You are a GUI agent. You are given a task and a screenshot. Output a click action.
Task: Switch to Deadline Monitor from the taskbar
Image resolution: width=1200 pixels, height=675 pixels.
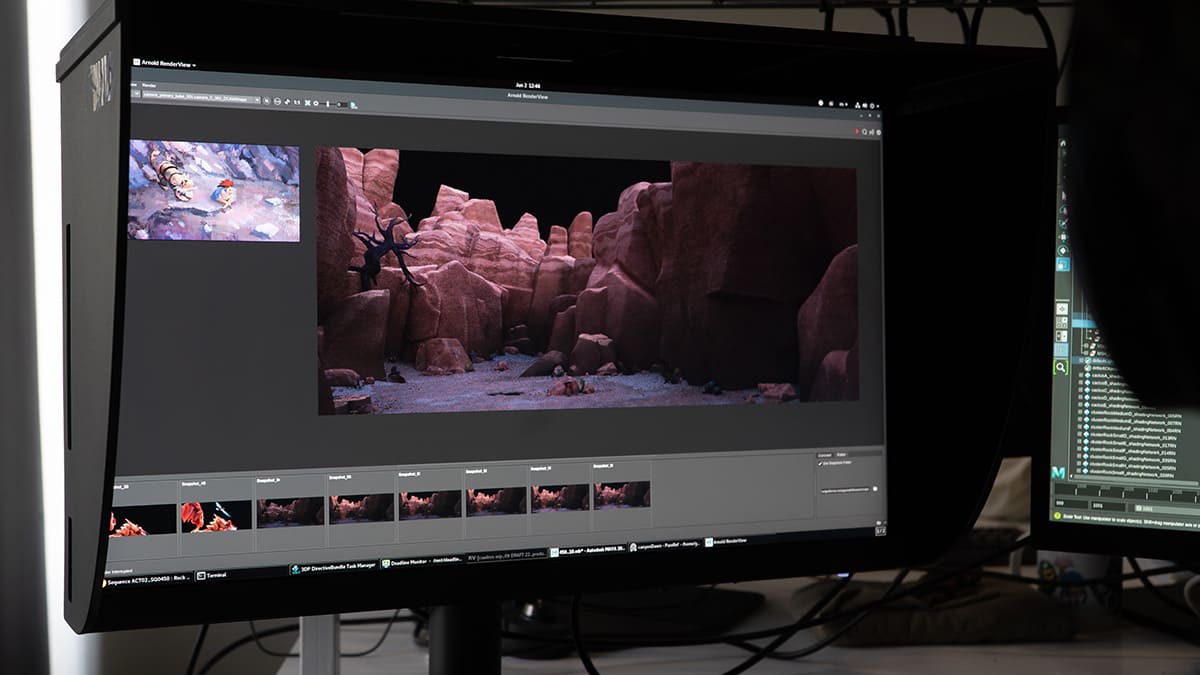(423, 561)
